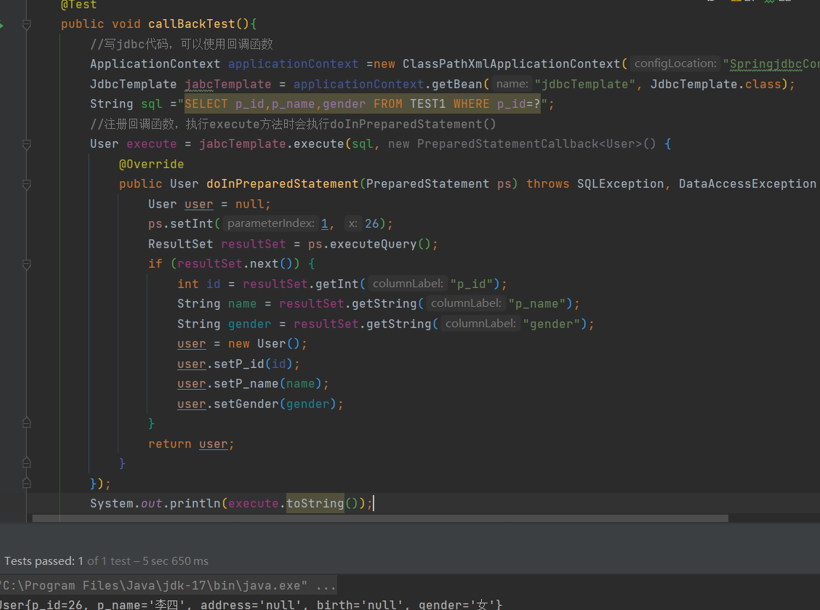Click the parameterIndex inlay hint in setInt
Screen dimensions: 820x610
pyautogui.click(x=270, y=224)
